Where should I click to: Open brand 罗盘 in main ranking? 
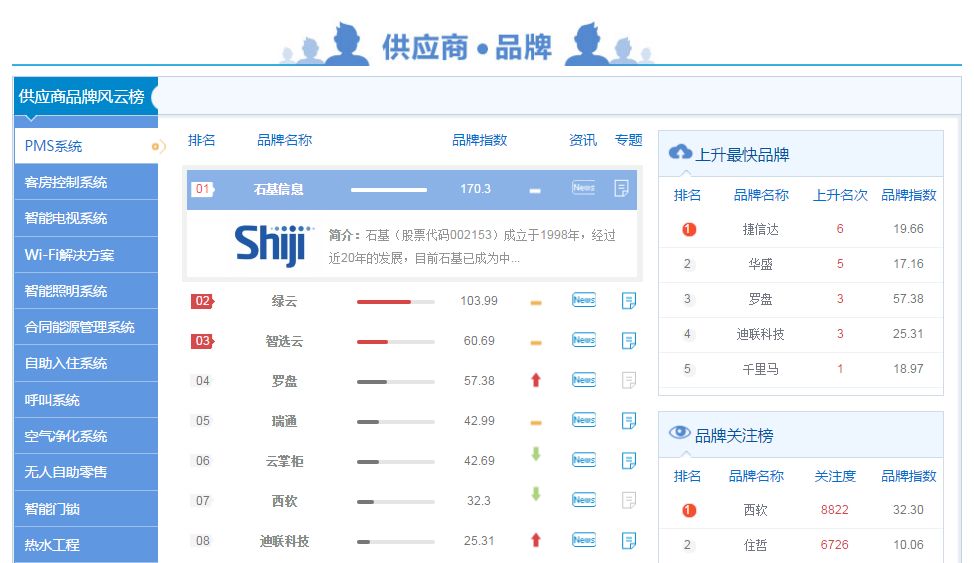click(284, 380)
